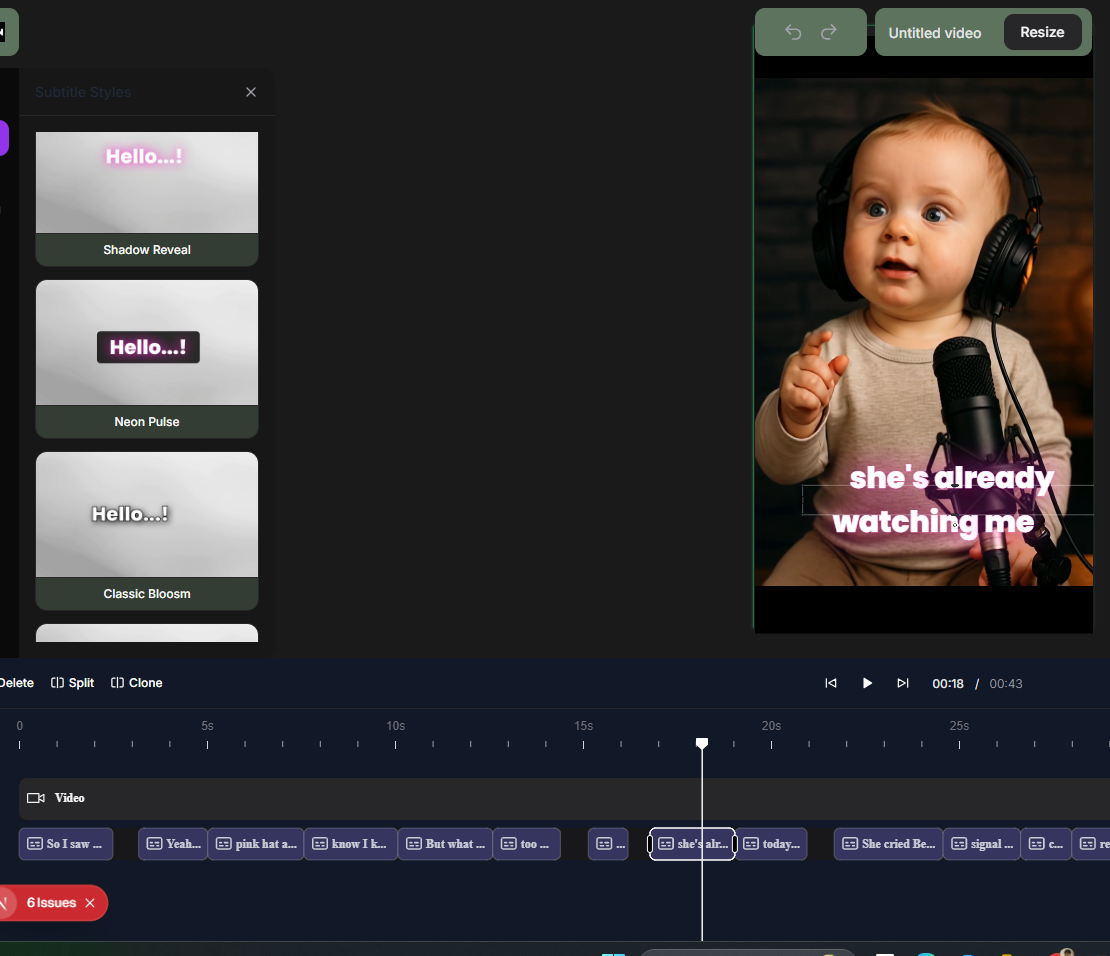This screenshot has width=1110, height=956.
Task: Dismiss the 6 Issues badge
Action: pos(90,903)
